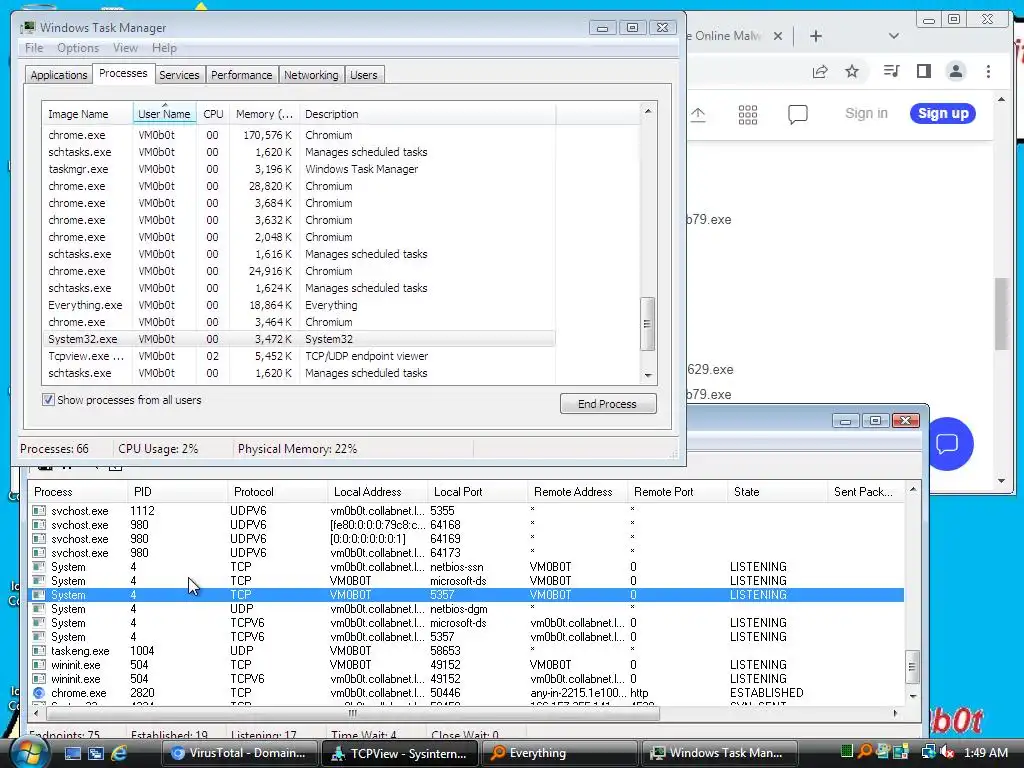Switch to Performance tab
Image resolution: width=1024 pixels, height=768 pixels.
[241, 75]
